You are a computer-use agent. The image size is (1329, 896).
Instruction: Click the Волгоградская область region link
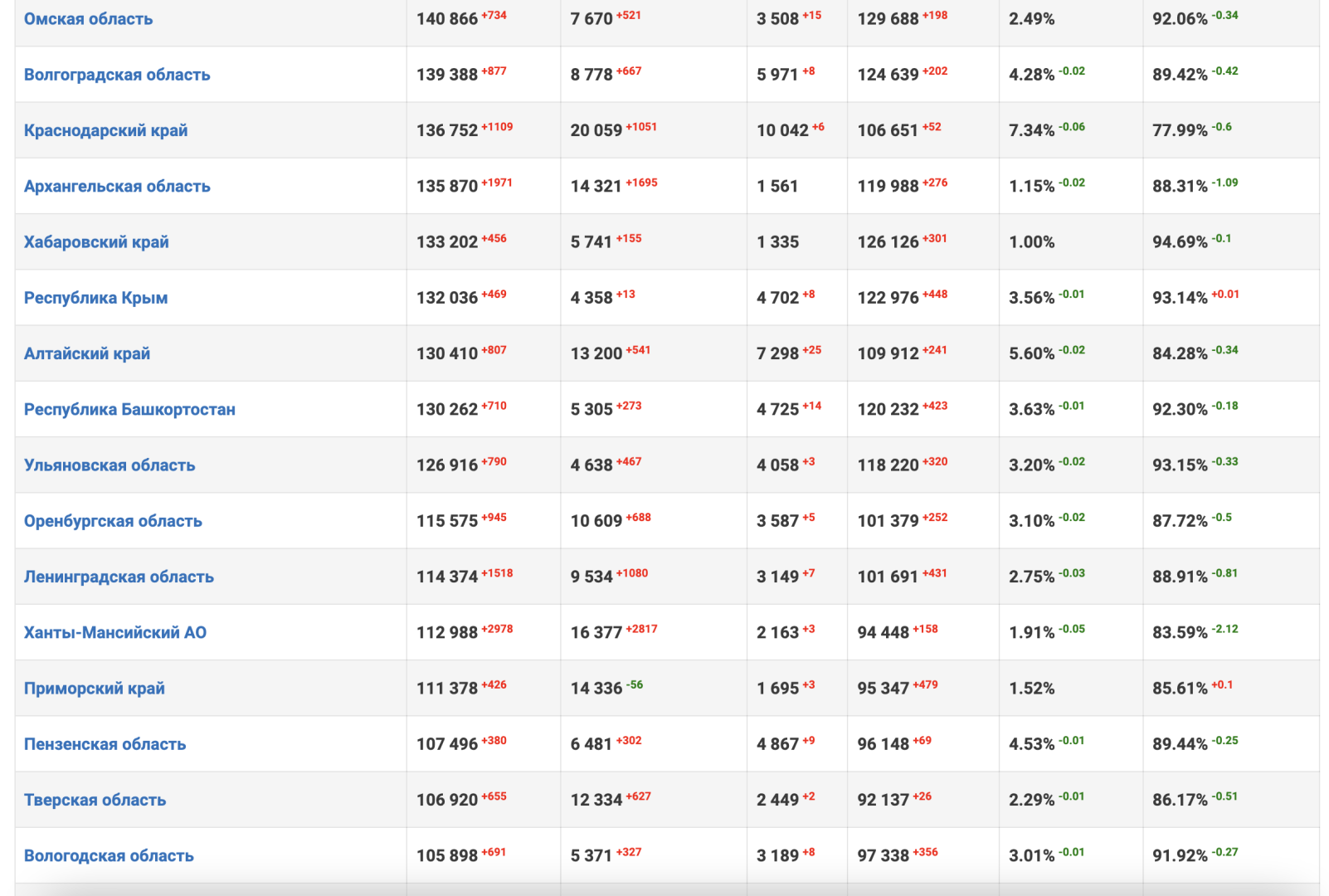pos(117,75)
